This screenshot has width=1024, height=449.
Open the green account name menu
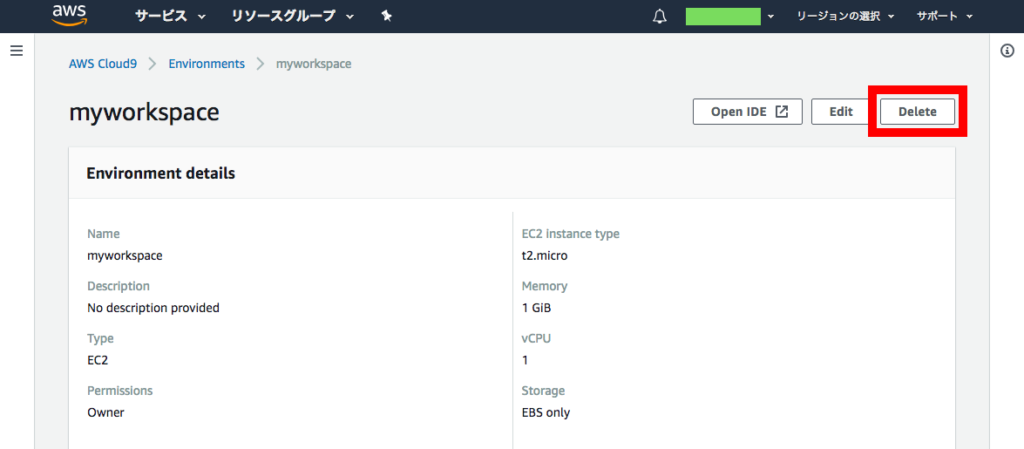tap(723, 16)
